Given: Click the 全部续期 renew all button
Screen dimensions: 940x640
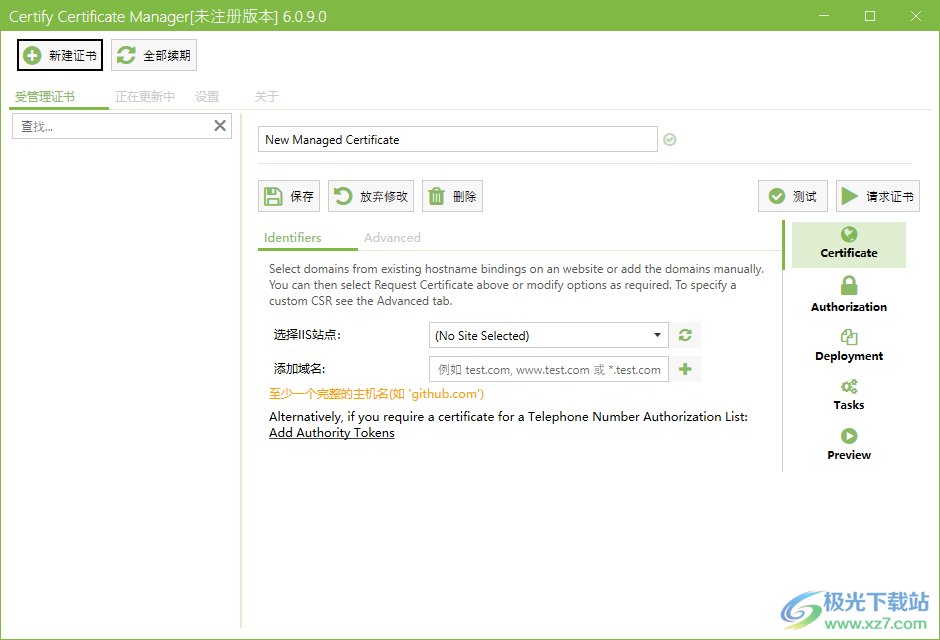Looking at the screenshot, I should click(154, 55).
